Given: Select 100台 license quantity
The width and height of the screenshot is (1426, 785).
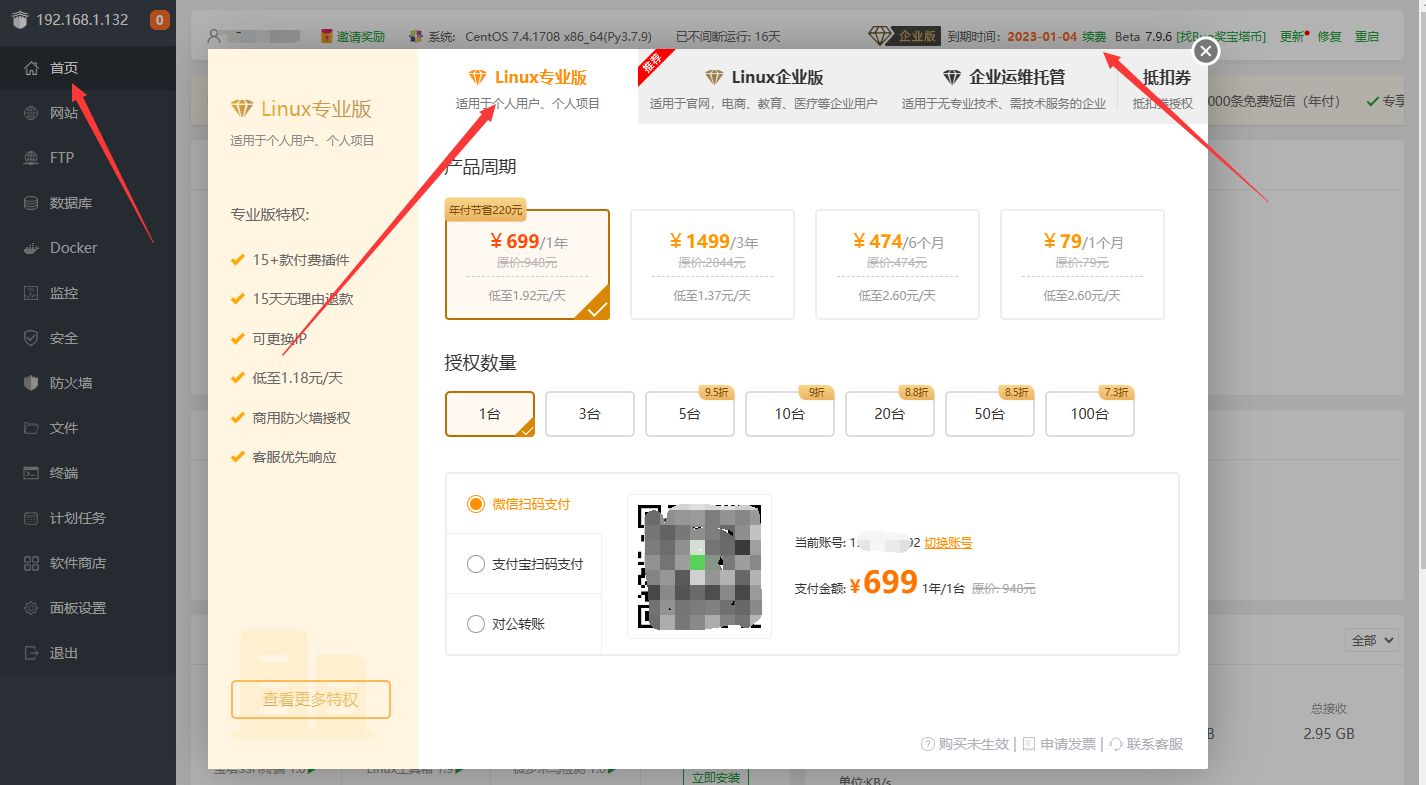Looking at the screenshot, I should pyautogui.click(x=1090, y=414).
